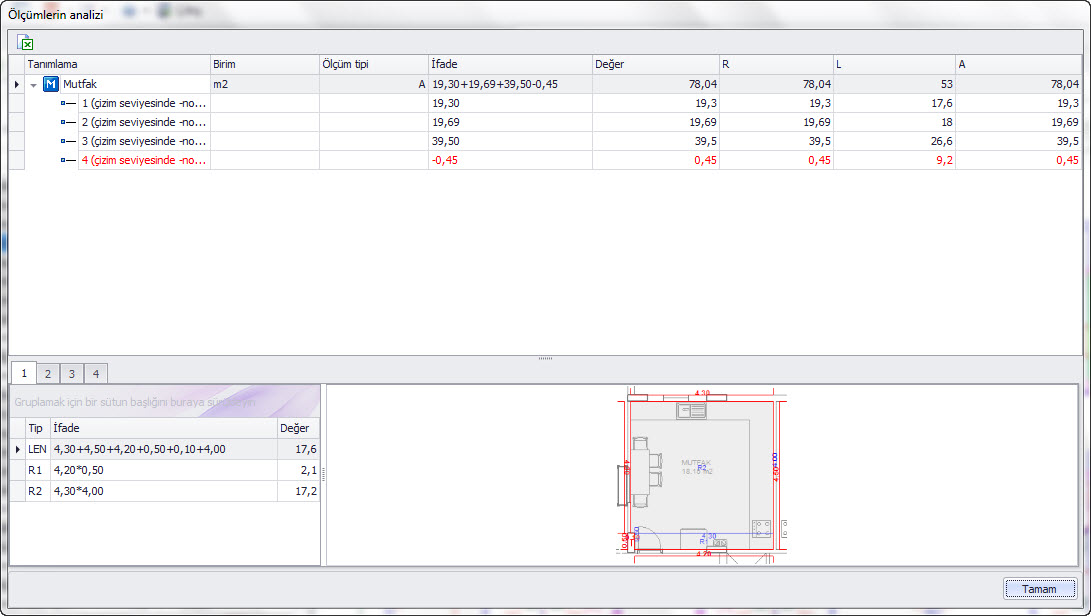Click the blue M icon beside Mutfak
The width and height of the screenshot is (1091, 616).
click(50, 85)
